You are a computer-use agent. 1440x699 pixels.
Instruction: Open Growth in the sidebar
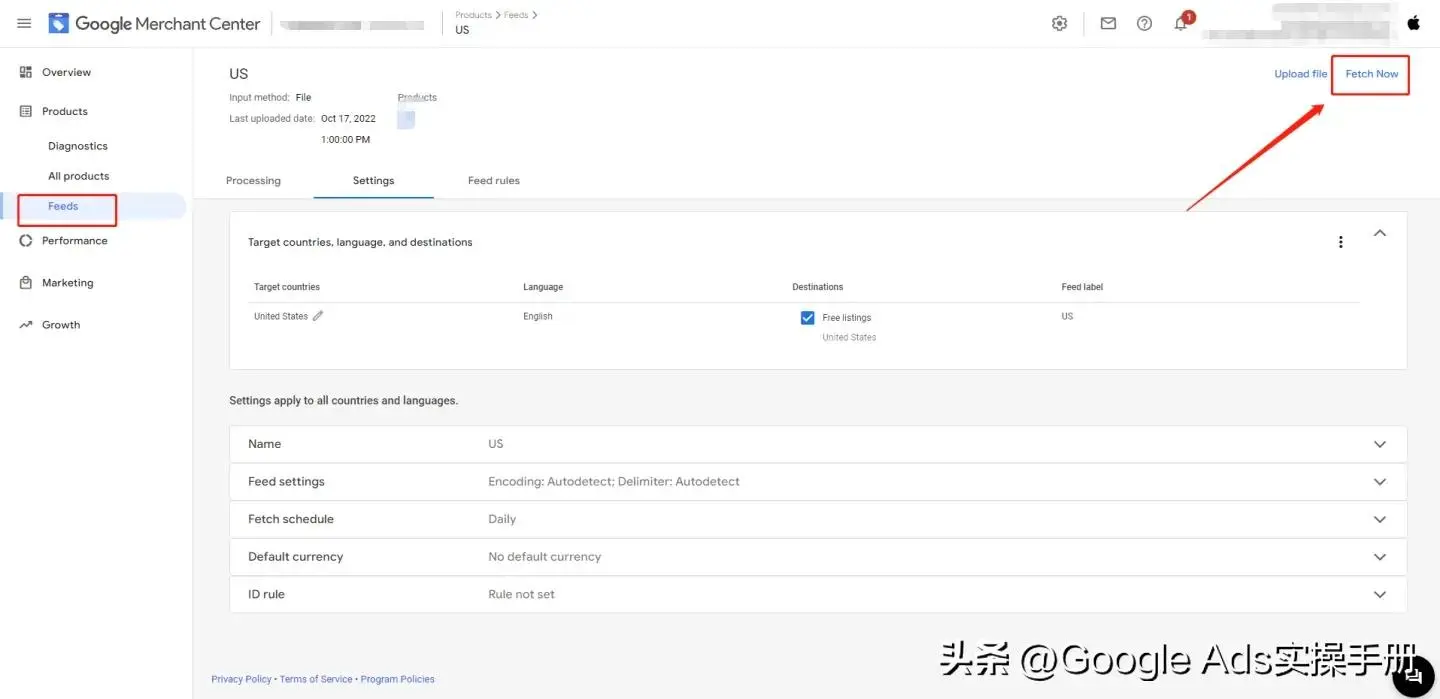click(x=61, y=325)
